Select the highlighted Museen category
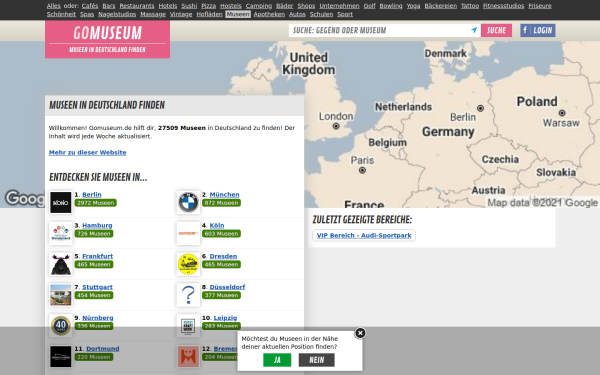 (x=238, y=14)
